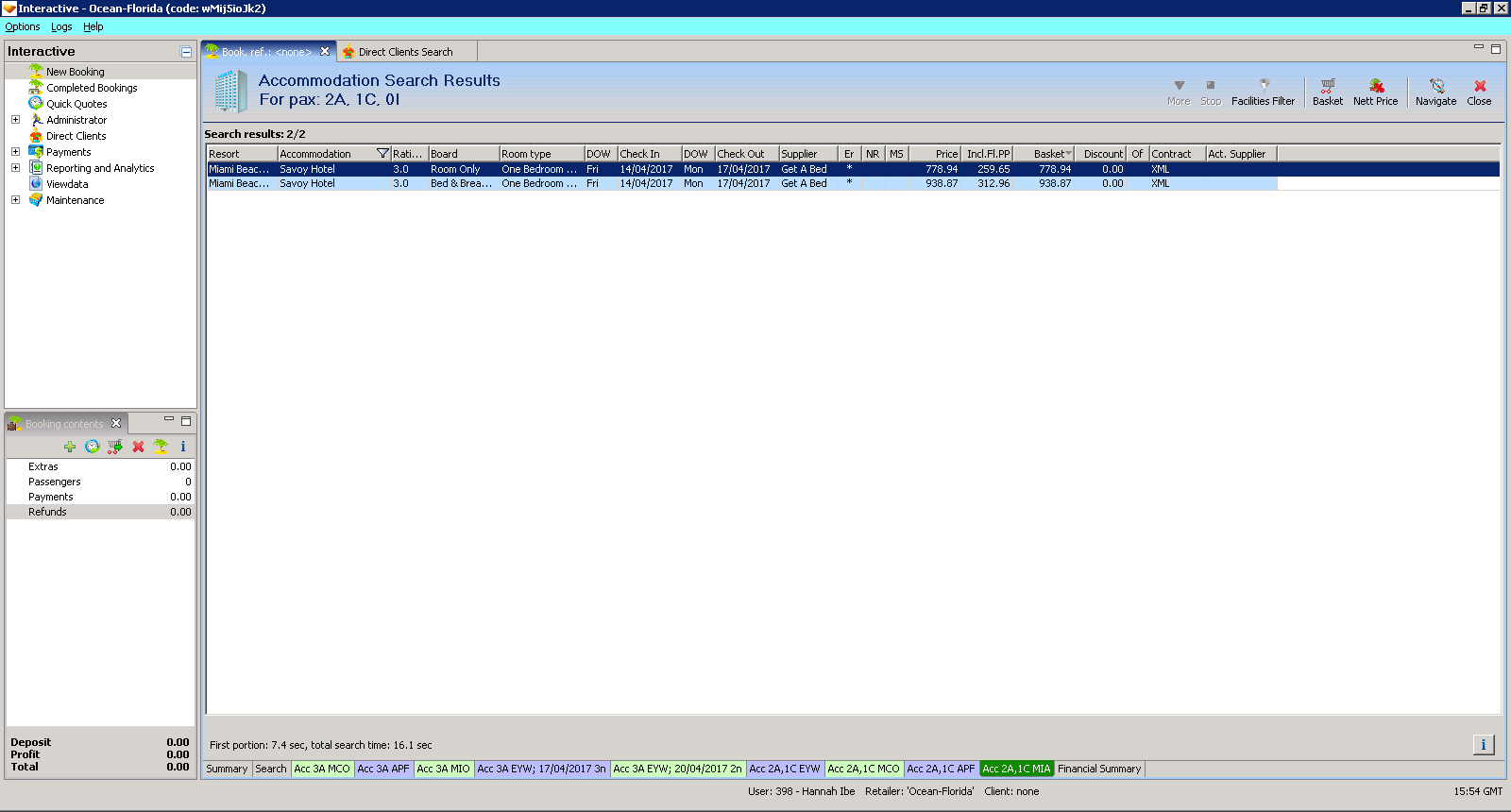Open New Booking in the tree
The height and width of the screenshot is (812, 1511).
[76, 72]
